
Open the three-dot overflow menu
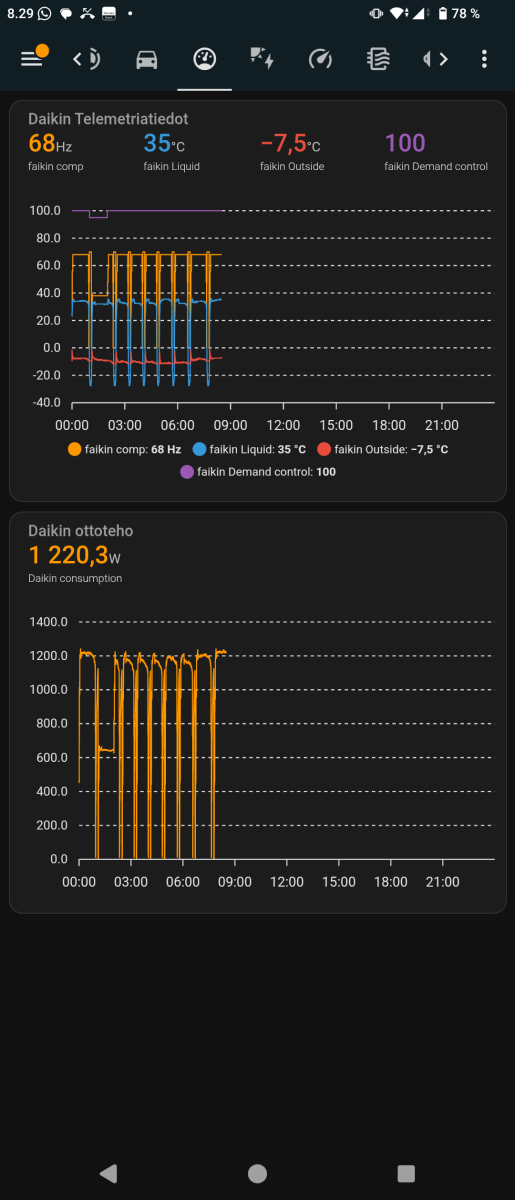point(484,59)
